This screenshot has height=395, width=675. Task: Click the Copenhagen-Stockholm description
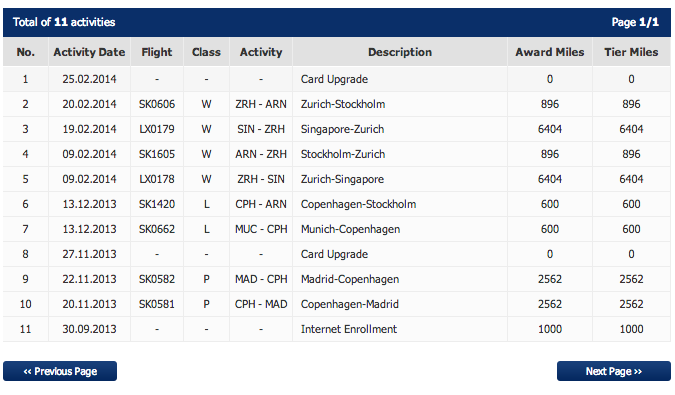pyautogui.click(x=358, y=204)
